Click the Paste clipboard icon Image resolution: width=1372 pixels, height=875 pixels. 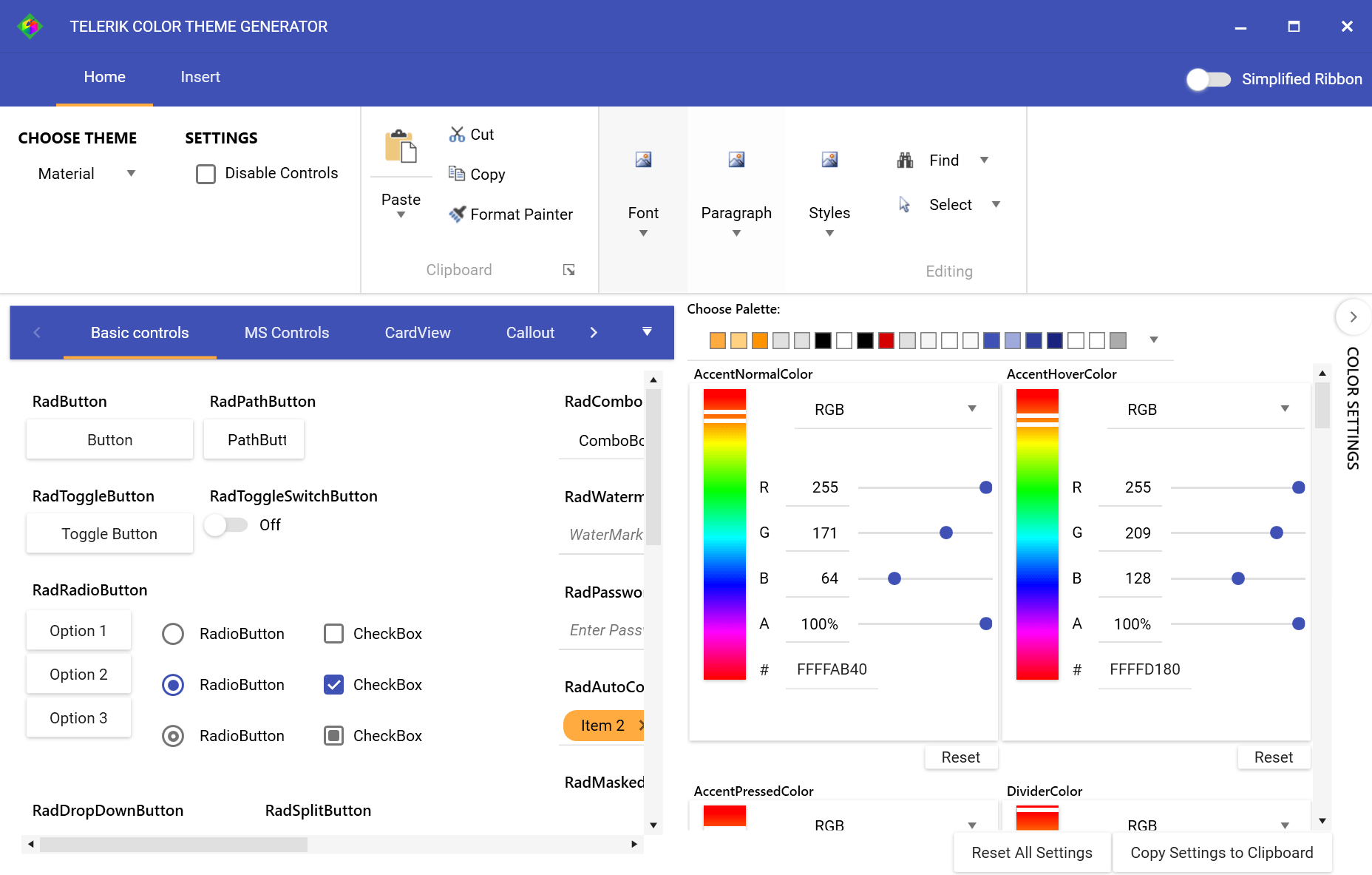(x=401, y=146)
